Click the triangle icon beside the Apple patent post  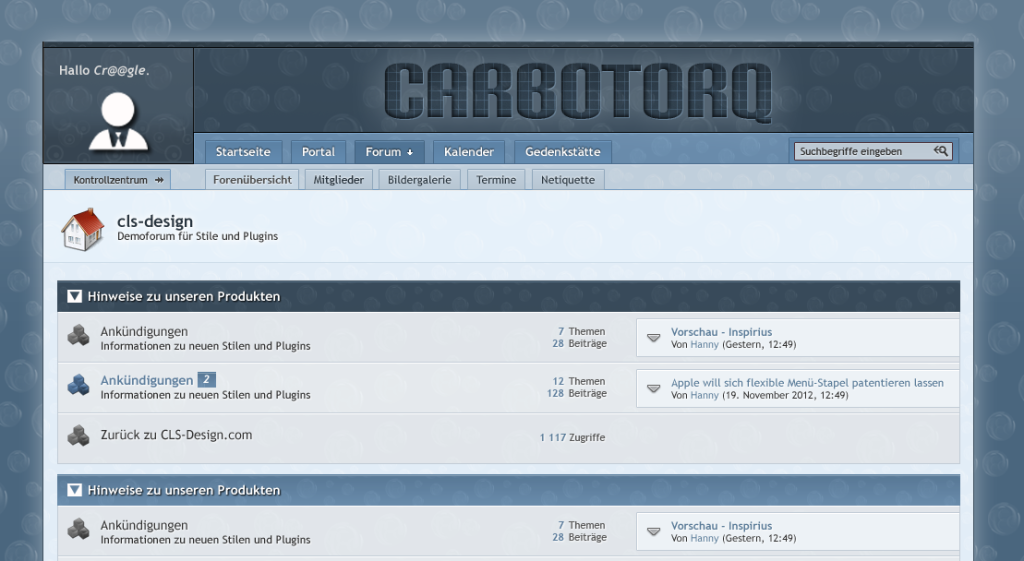coord(653,388)
